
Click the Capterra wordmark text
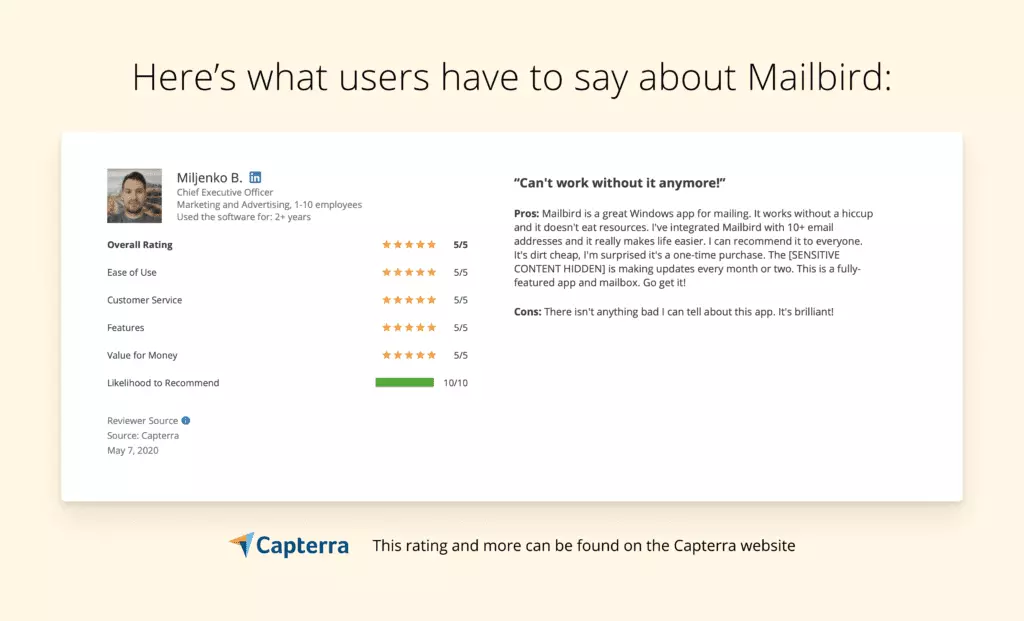point(302,546)
